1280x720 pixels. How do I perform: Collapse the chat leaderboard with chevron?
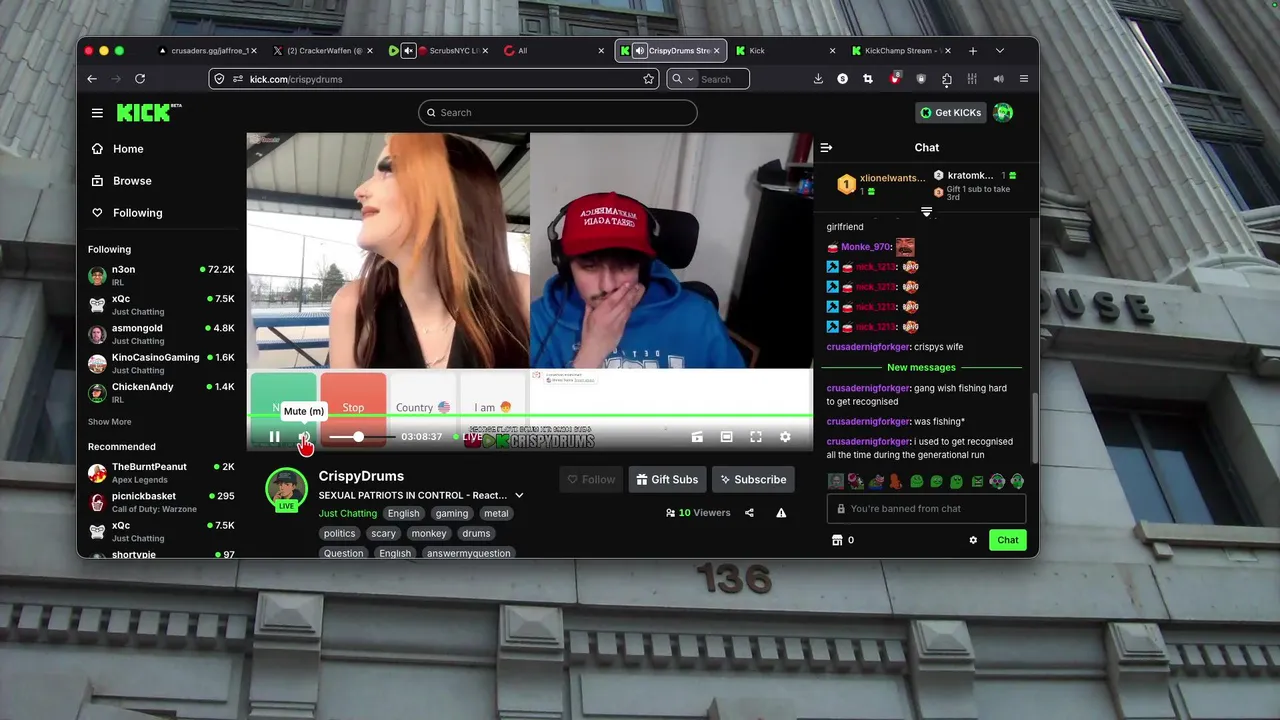[926, 212]
